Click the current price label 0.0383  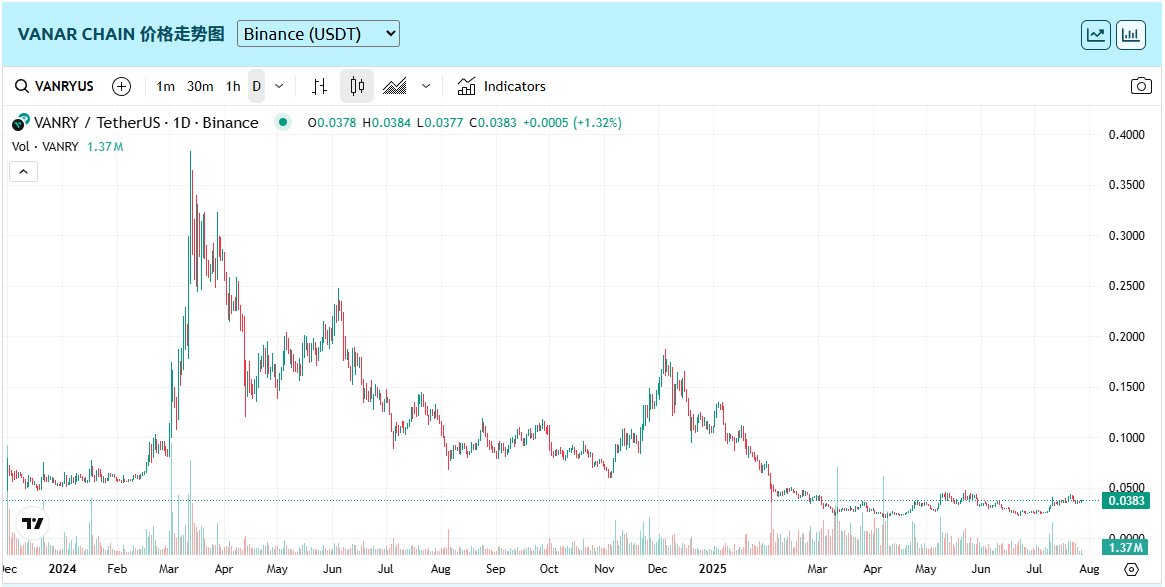[x=1126, y=501]
